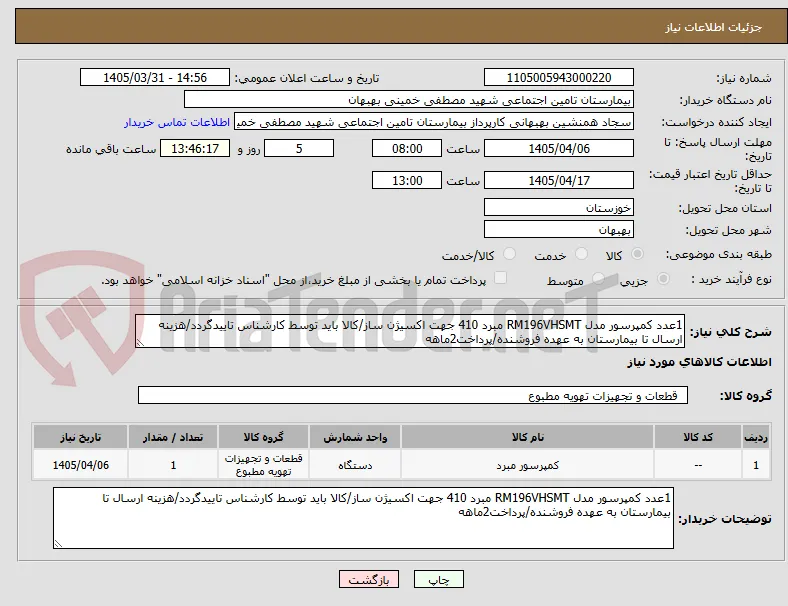Click the need number field 1105005943000220
Viewport: 788px width, 606px height.
click(x=559, y=77)
